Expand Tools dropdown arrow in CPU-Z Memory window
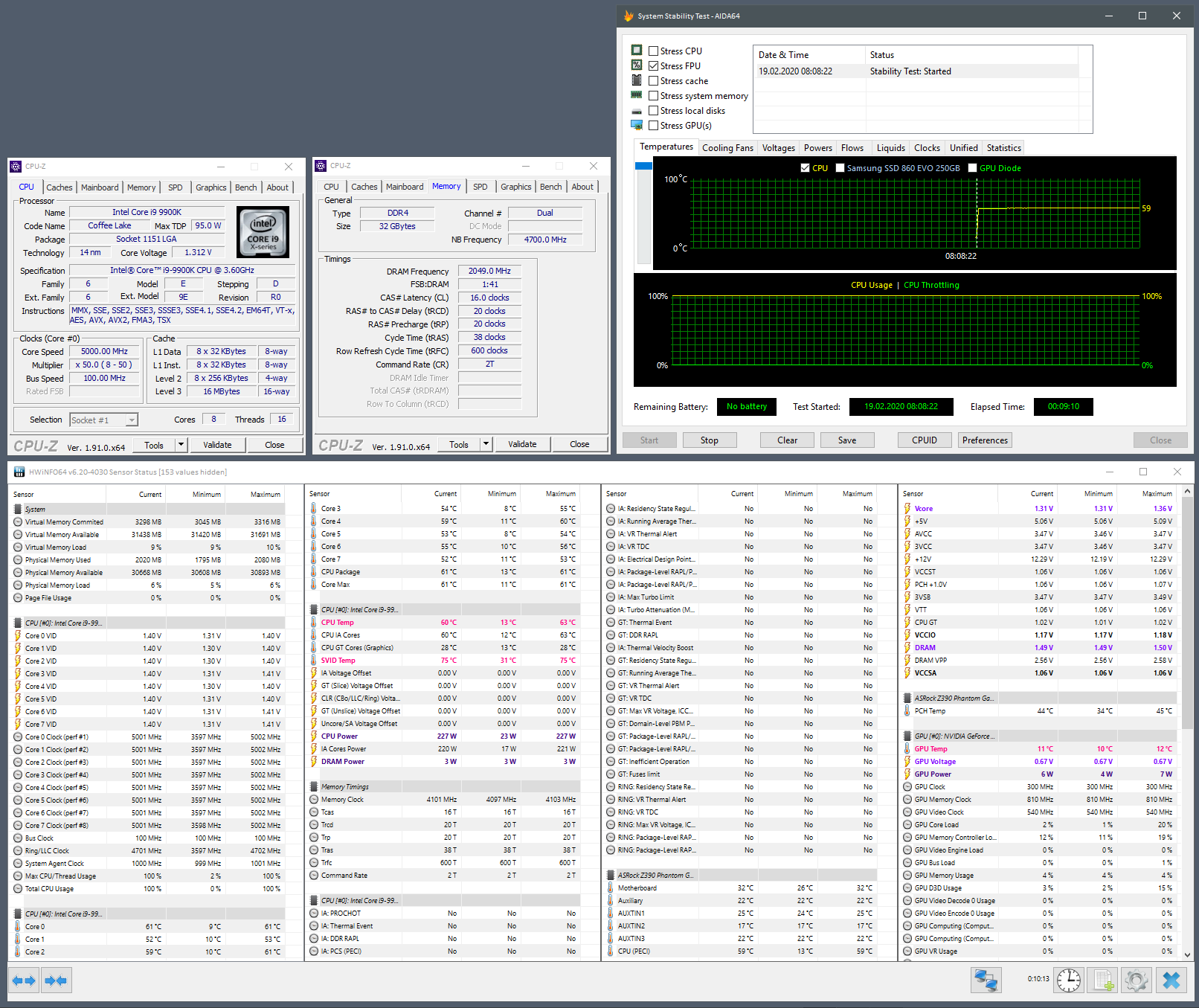The height and width of the screenshot is (1008, 1199). (486, 444)
